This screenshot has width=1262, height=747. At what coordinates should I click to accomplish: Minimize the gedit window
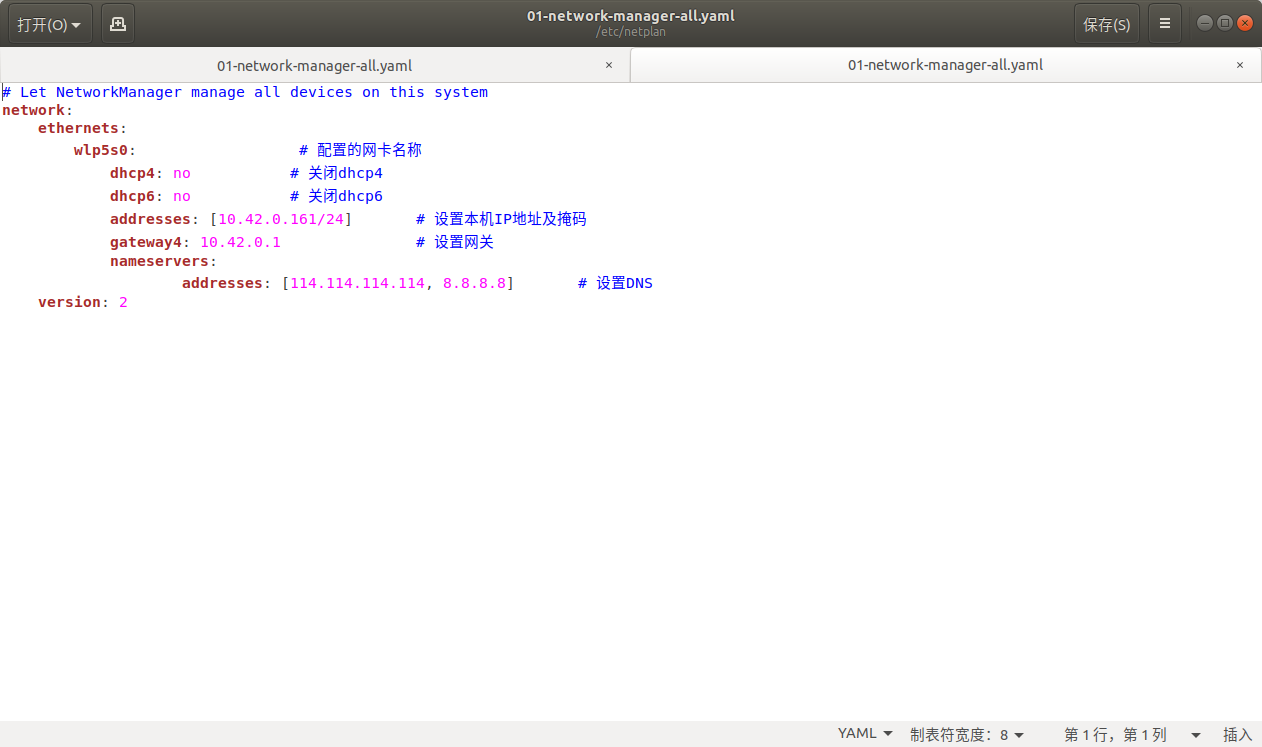[1204, 23]
